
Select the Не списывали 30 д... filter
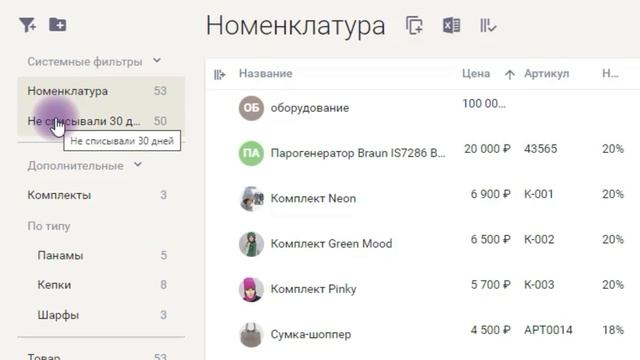click(x=101, y=121)
